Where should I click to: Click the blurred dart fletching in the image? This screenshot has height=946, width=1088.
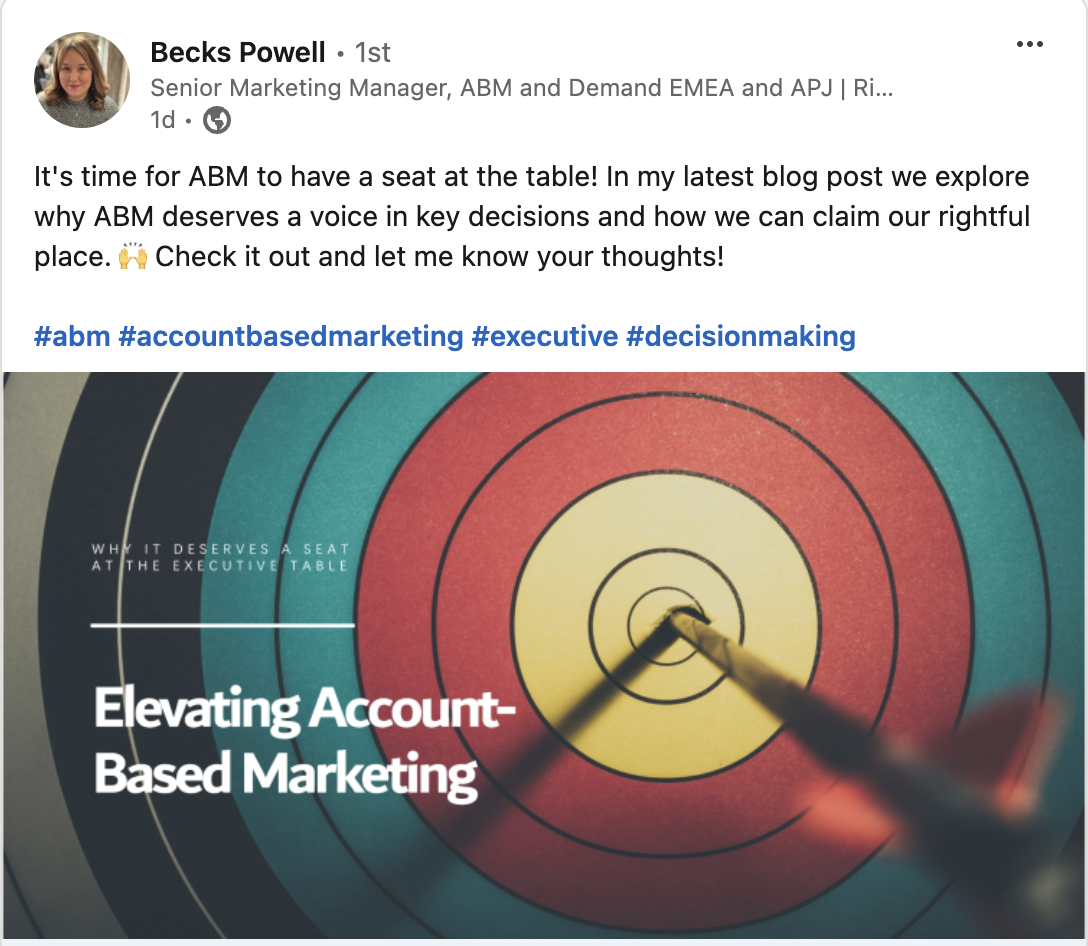click(1010, 760)
